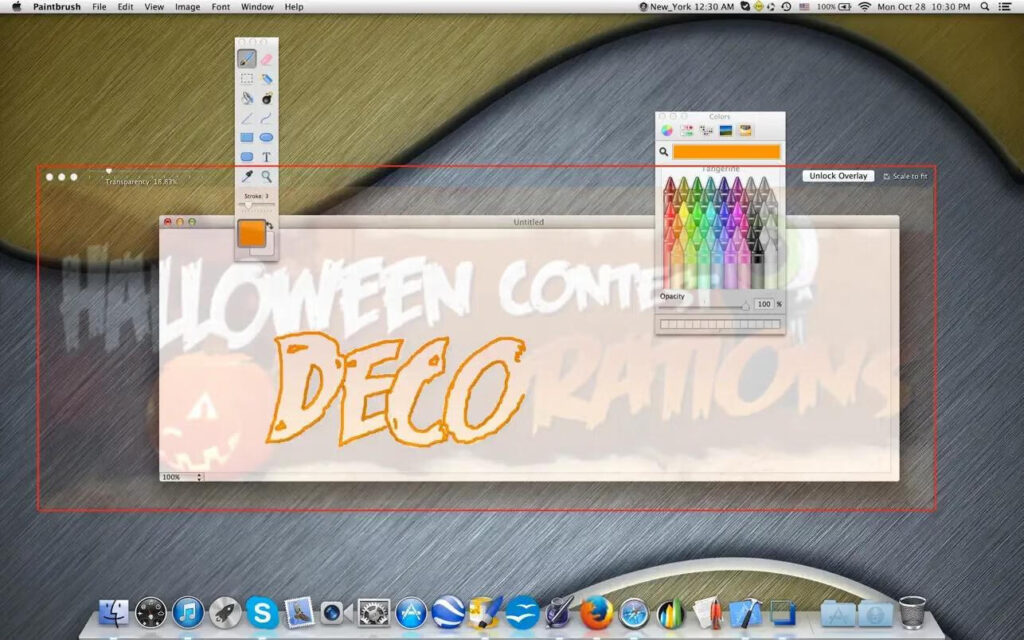Viewport: 1024px width, 640px height.
Task: Open the Window menu
Action: [257, 7]
